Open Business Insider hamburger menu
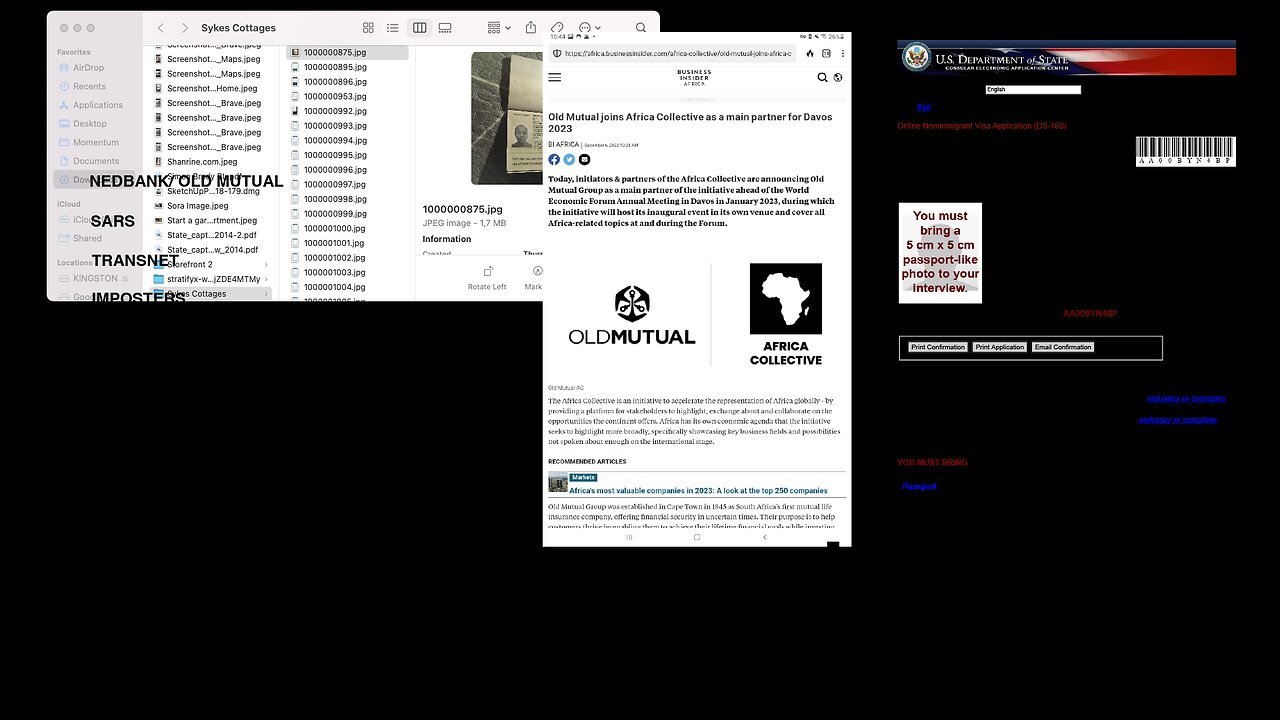 pos(555,77)
